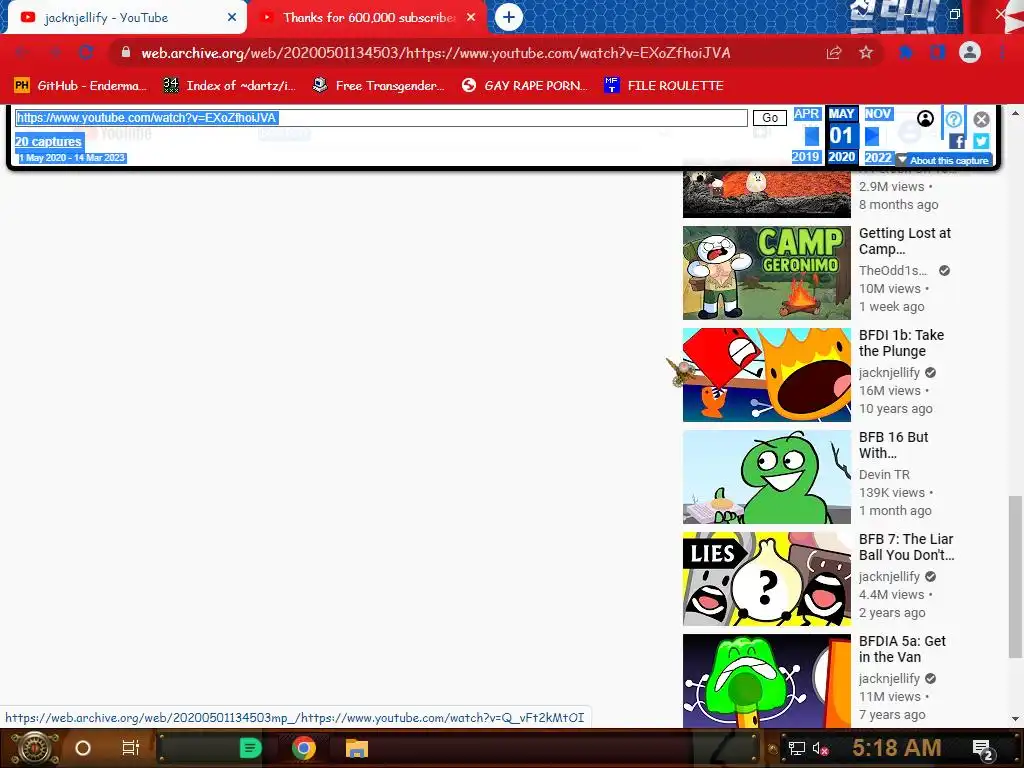Open File Explorer on the taskbar
Image resolution: width=1024 pixels, height=768 pixels.
357,748
